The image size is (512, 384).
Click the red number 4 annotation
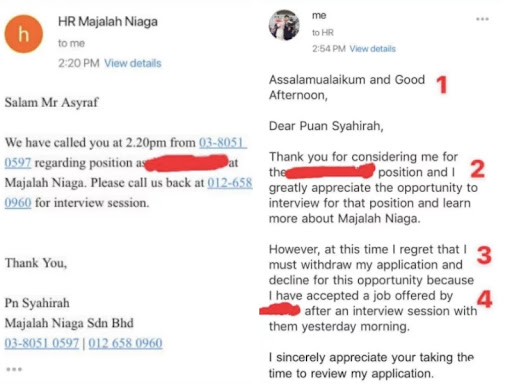tap(485, 299)
